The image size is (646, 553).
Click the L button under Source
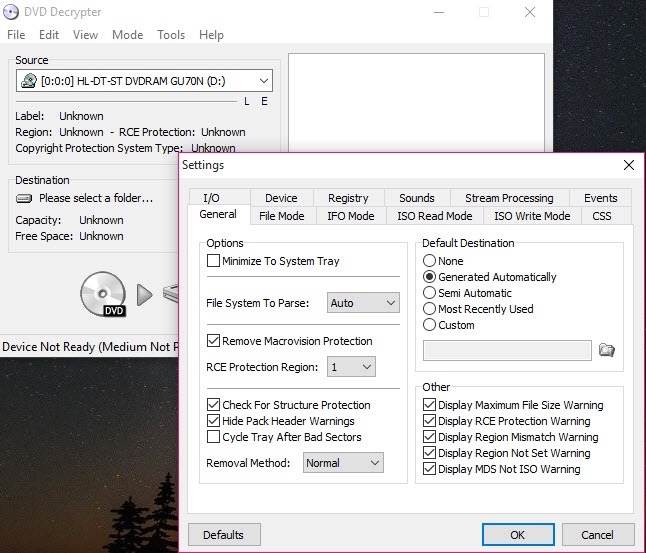click(x=247, y=101)
